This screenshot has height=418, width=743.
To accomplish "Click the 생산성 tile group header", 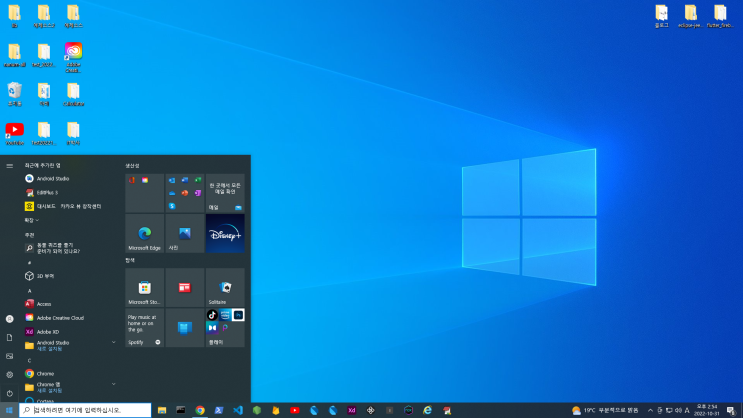I will [132, 166].
